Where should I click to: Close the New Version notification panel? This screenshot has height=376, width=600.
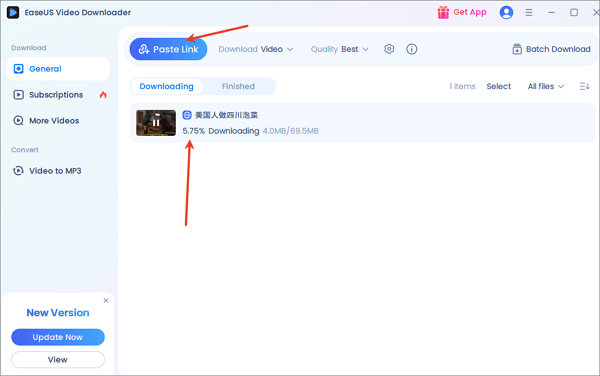coord(106,301)
